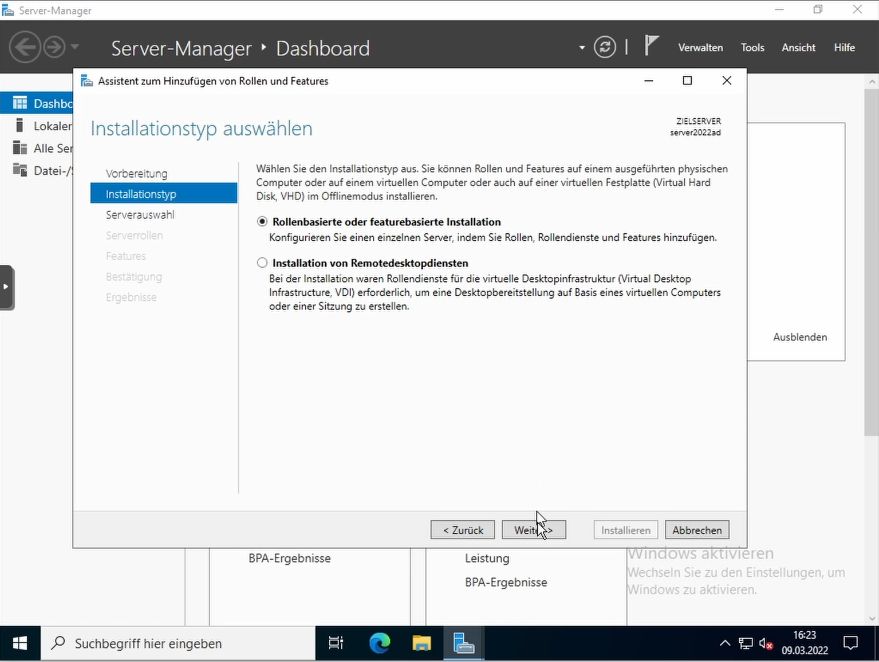This screenshot has height=662, width=879.
Task: Minimize the Assistent wizard window
Action: pos(649,81)
